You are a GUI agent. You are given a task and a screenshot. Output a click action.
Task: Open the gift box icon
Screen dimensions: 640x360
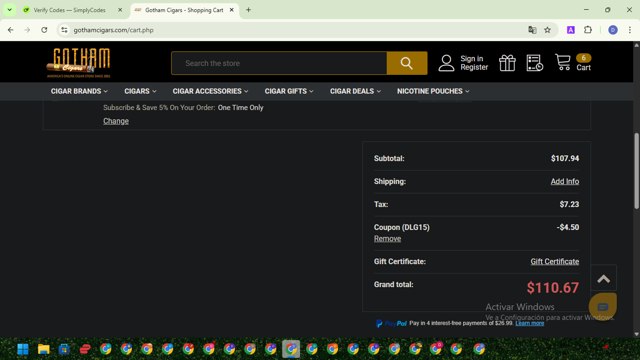click(x=507, y=63)
